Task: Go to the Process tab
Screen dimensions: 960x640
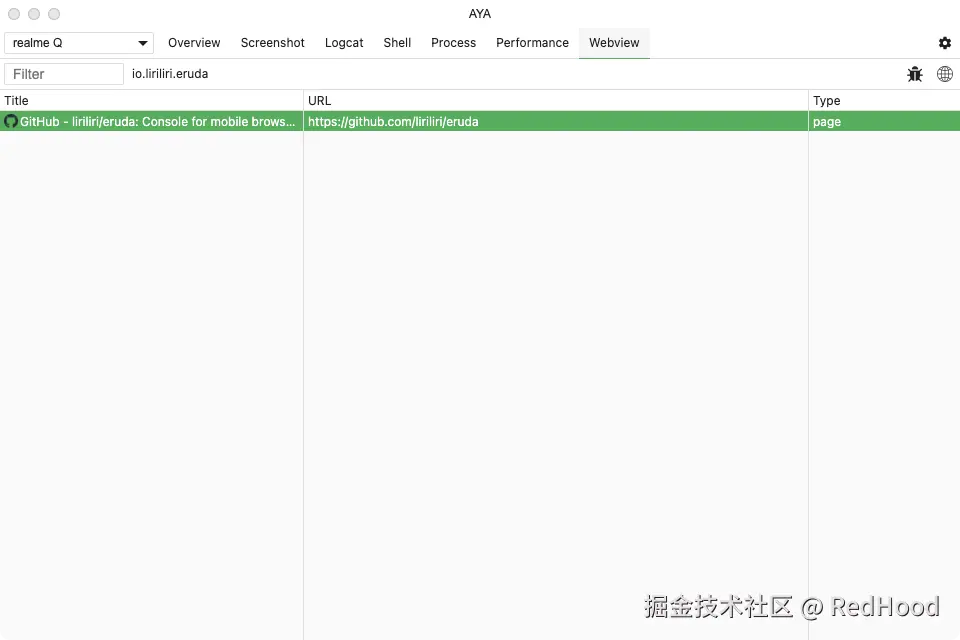Action: click(453, 43)
